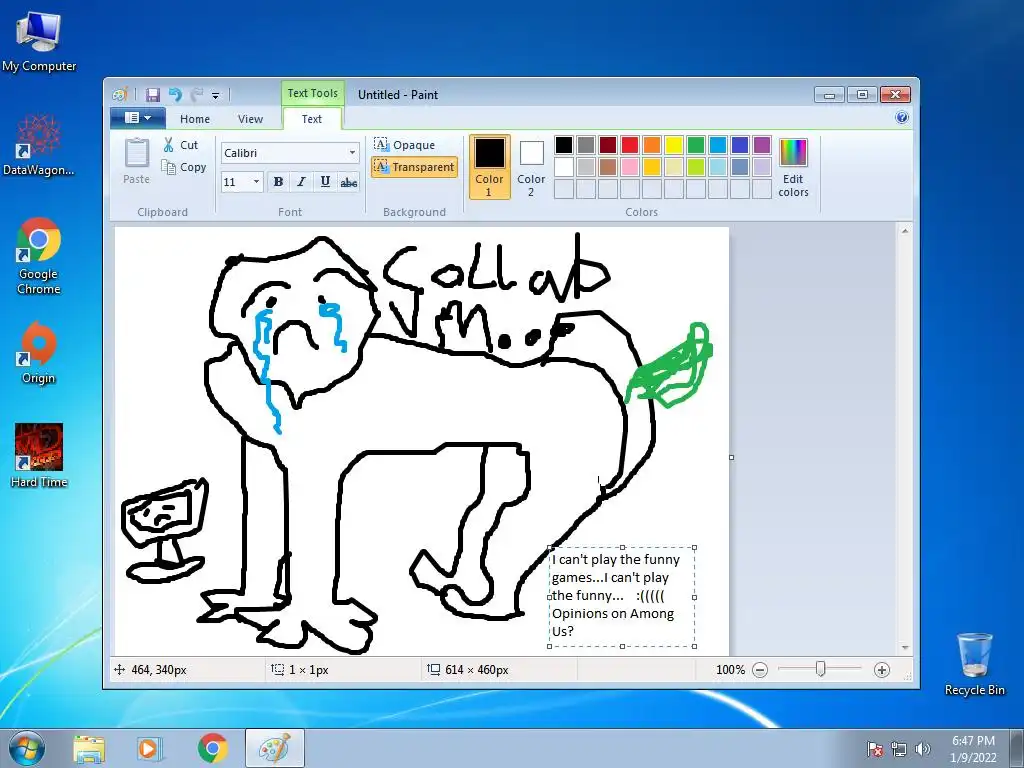The width and height of the screenshot is (1024, 768).
Task: Open Paint Help question mark icon
Action: click(902, 118)
